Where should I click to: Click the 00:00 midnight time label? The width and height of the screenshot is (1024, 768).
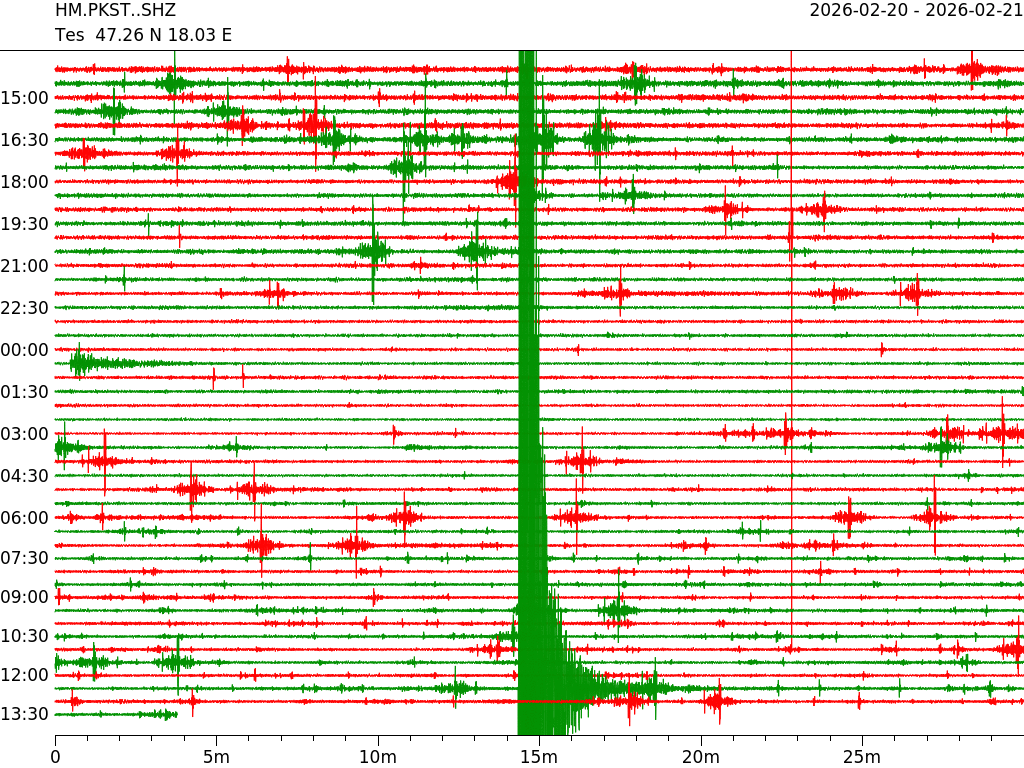coord(25,350)
